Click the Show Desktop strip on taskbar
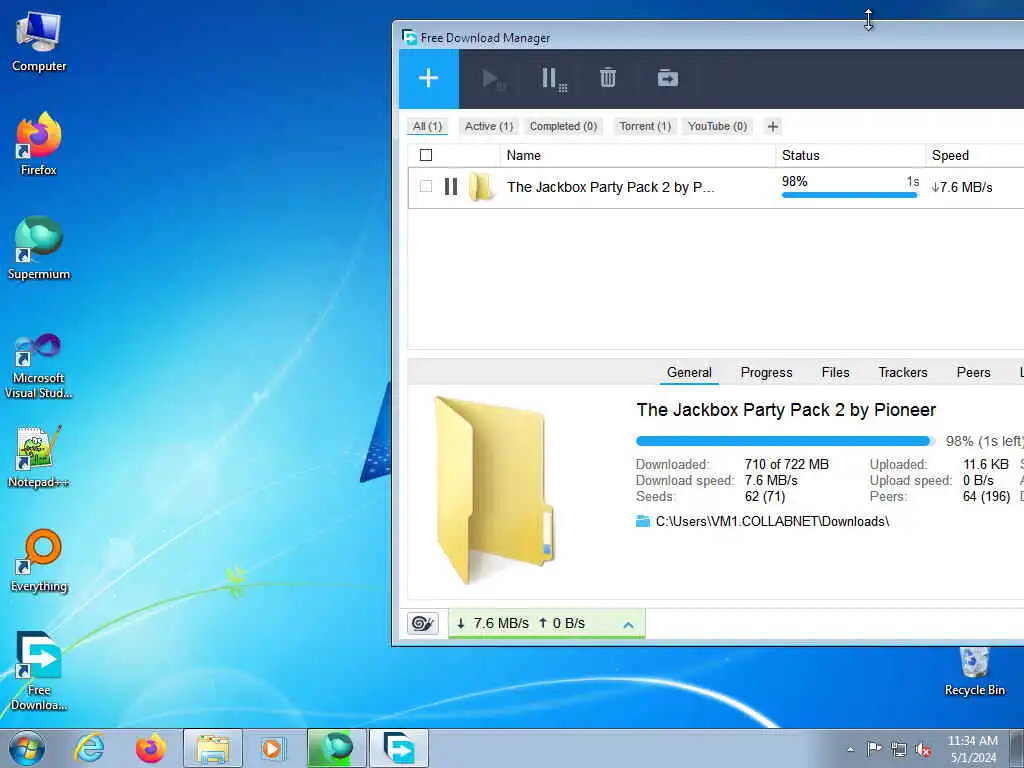This screenshot has height=768, width=1024. 1017,748
